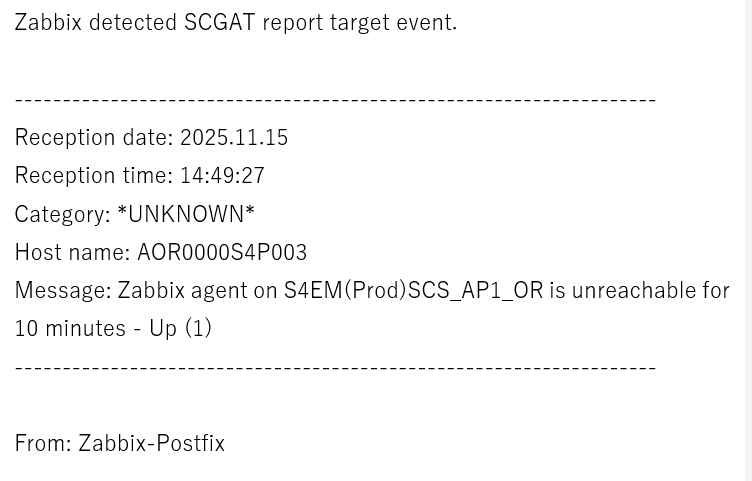This screenshot has height=481, width=752.
Task: Click the '10 minutes - Up (1)' text
Action: click(113, 328)
